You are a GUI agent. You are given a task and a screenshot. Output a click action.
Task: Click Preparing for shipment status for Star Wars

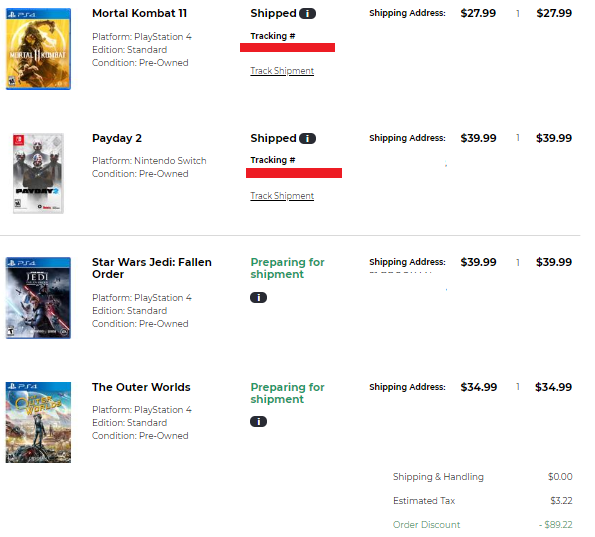point(287,268)
